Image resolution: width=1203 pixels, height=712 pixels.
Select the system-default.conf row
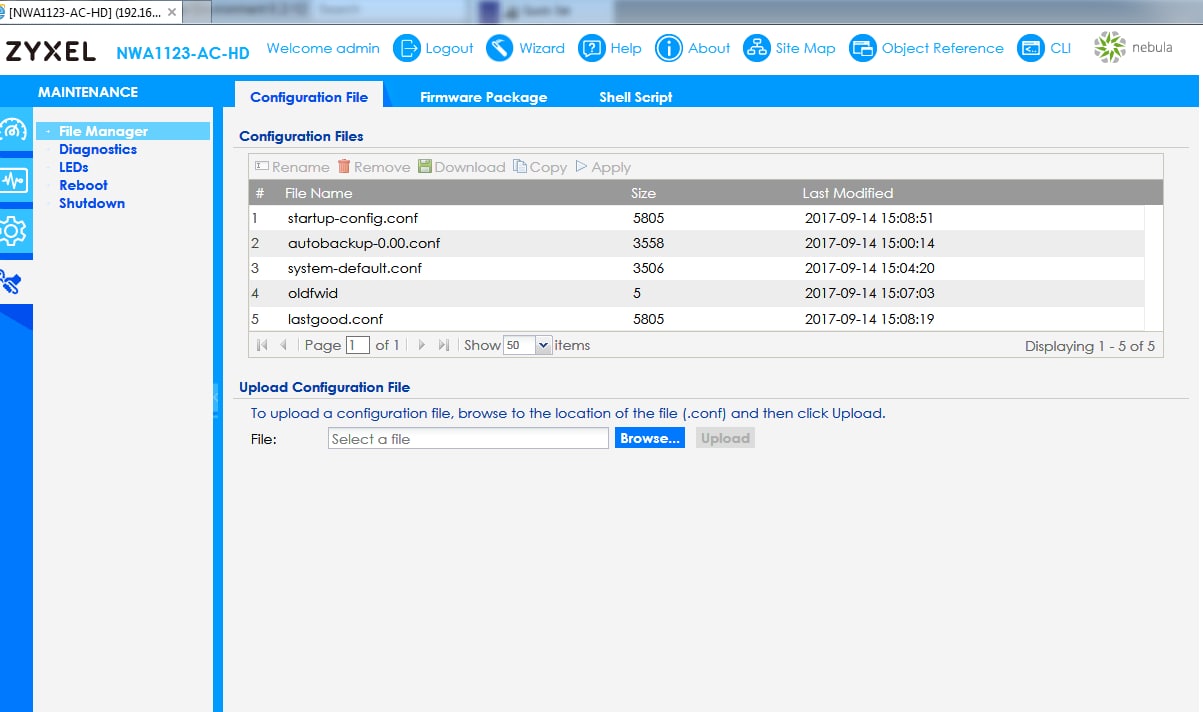(x=696, y=268)
